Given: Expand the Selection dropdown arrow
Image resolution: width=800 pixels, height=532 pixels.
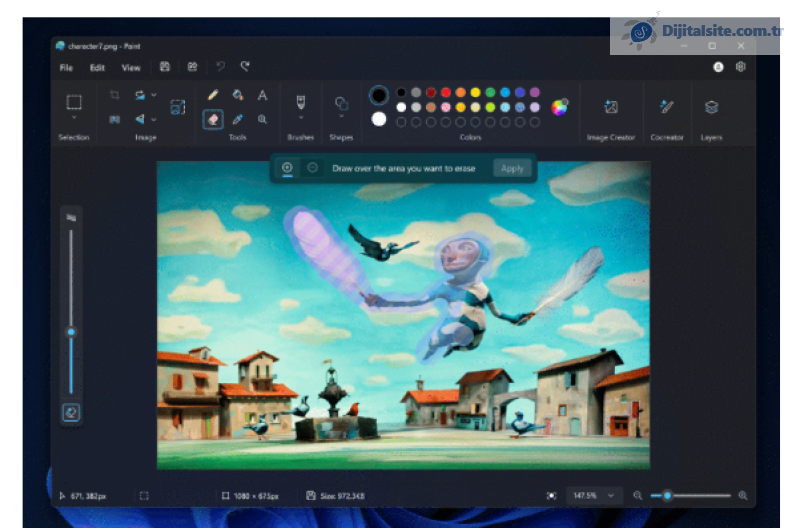Looking at the screenshot, I should coord(74,117).
